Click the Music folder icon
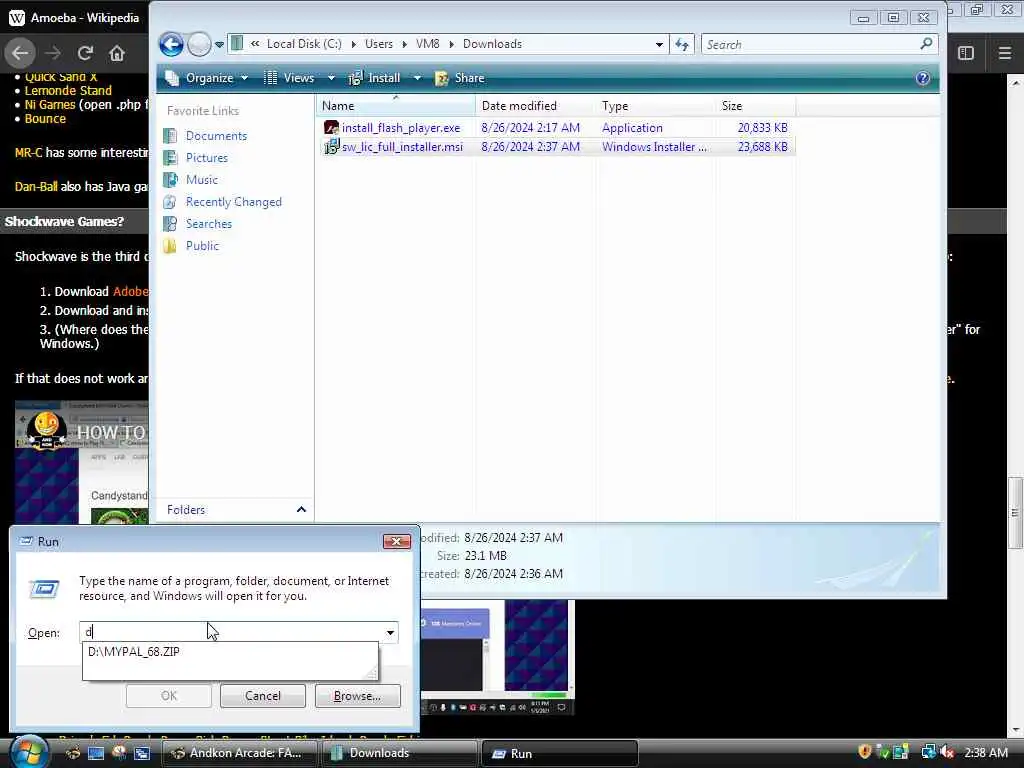 (170, 180)
